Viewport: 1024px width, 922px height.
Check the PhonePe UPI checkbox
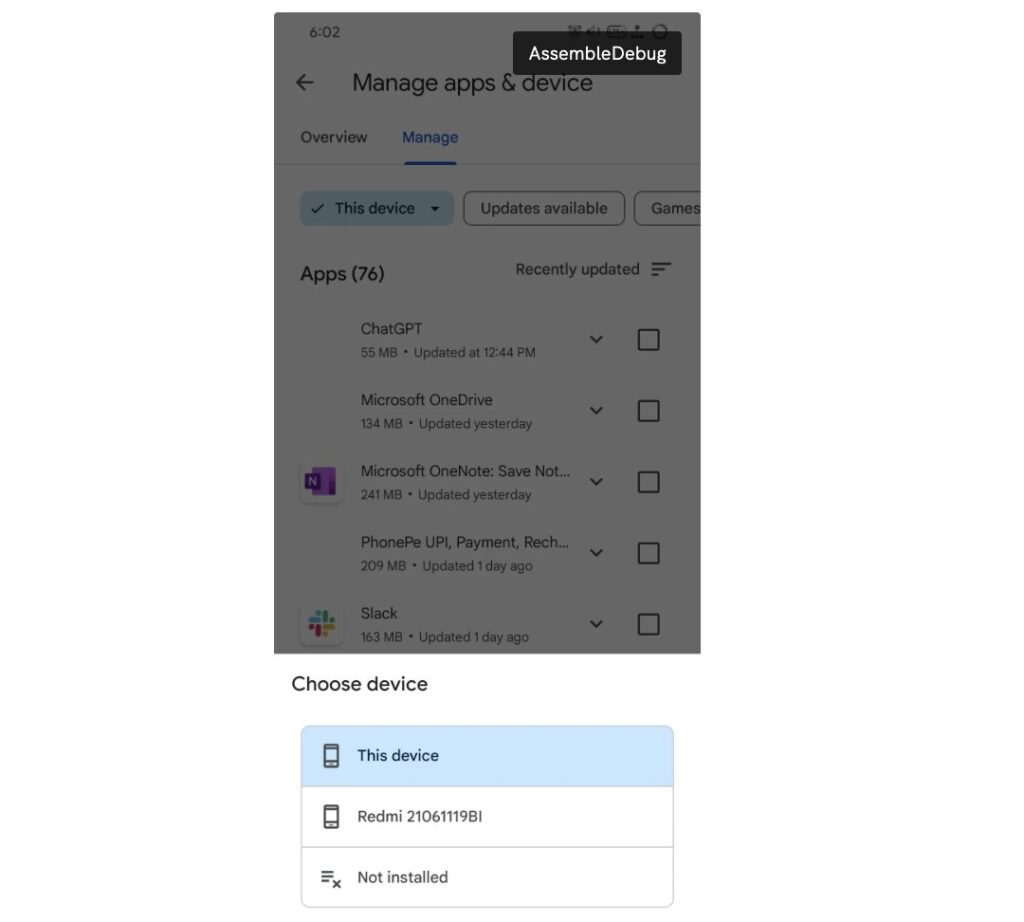click(x=648, y=553)
